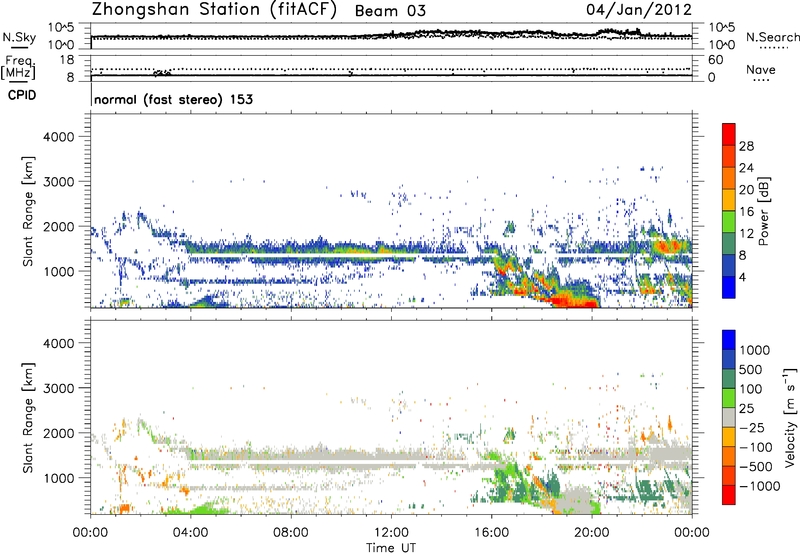The width and height of the screenshot is (800, 554).
Task: Pick the red segment topping power colorbar
Action: [729, 134]
